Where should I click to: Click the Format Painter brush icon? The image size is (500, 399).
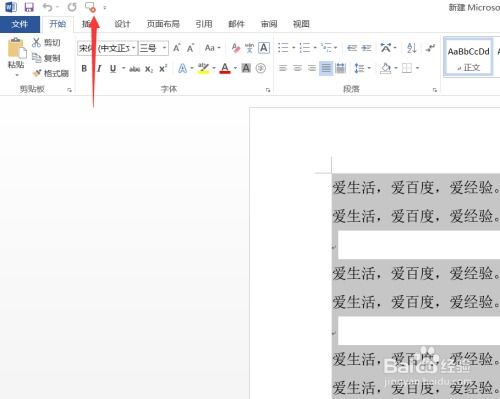click(37, 73)
